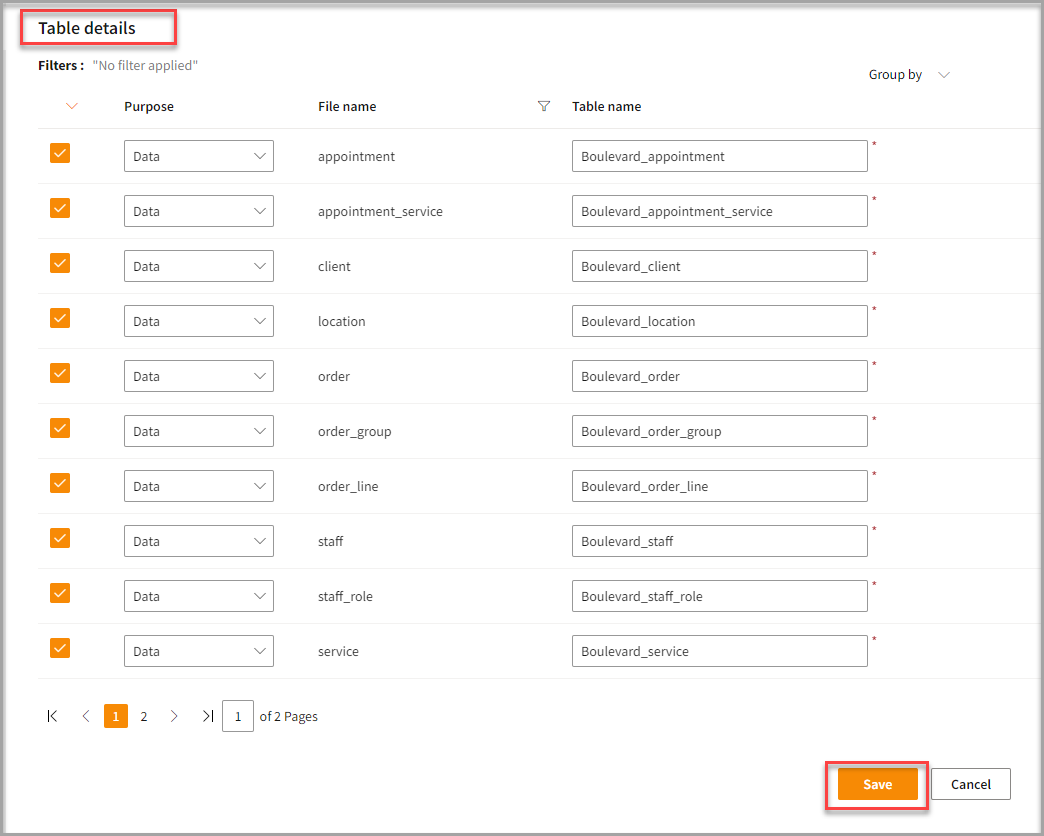Open Purpose dropdown for the location row

(198, 321)
